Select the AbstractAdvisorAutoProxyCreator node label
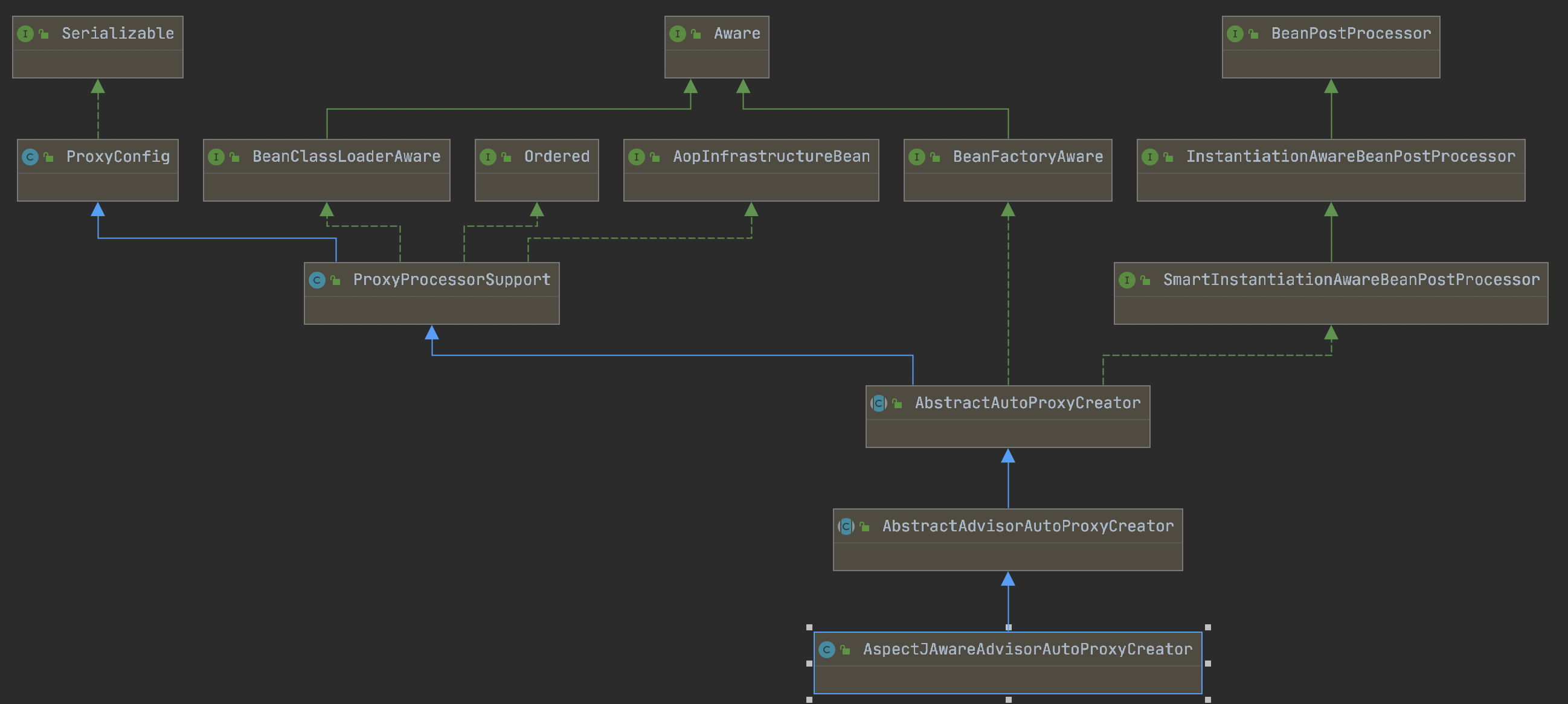This screenshot has height=704, width=1568. coord(1028,526)
